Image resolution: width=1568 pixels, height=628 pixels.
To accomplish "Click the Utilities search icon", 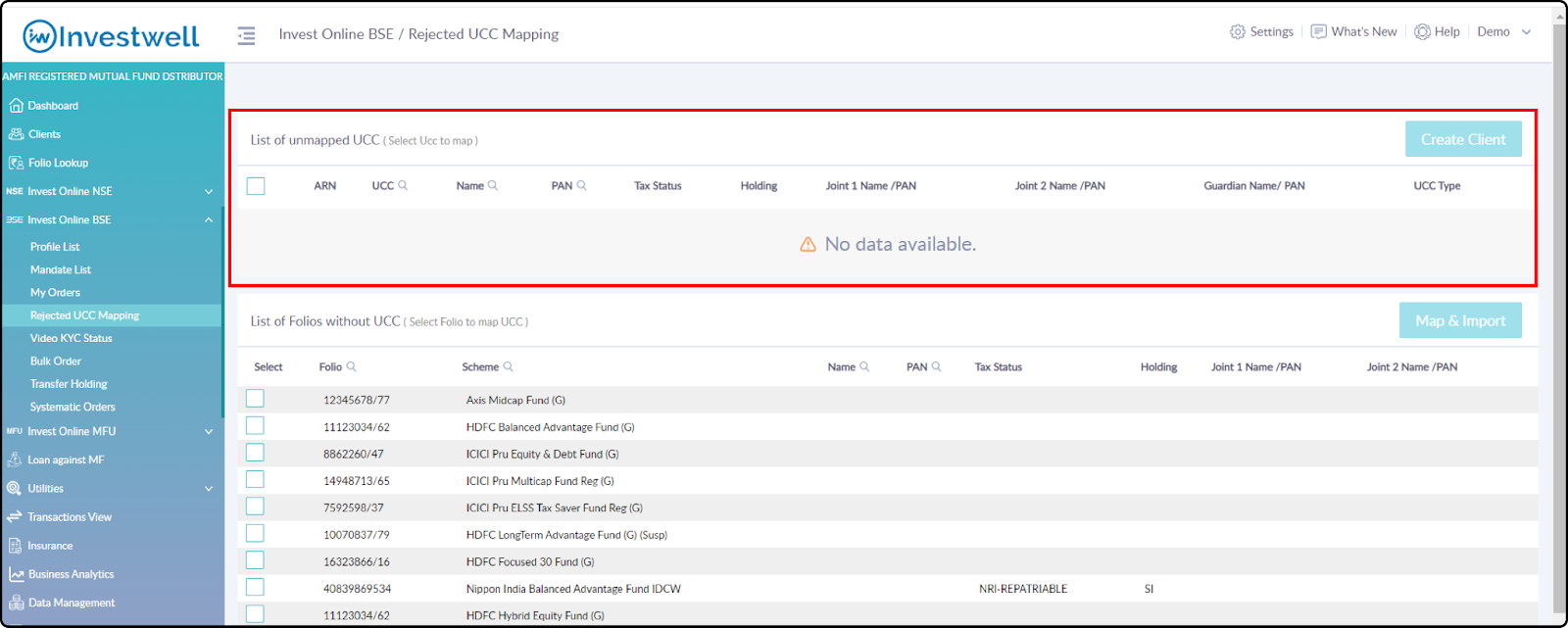I will pyautogui.click(x=15, y=488).
